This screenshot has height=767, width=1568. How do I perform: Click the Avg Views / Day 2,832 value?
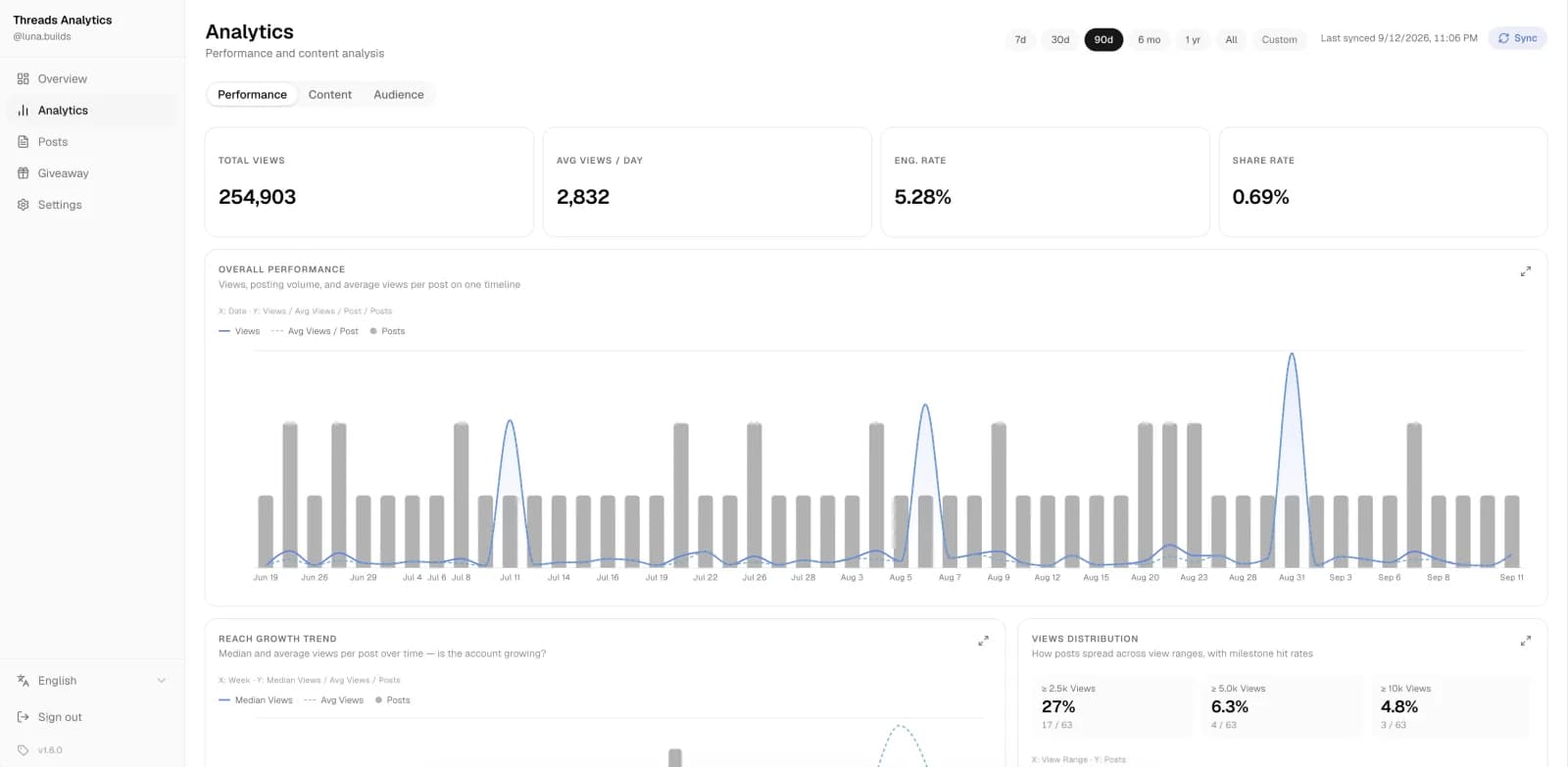click(583, 197)
